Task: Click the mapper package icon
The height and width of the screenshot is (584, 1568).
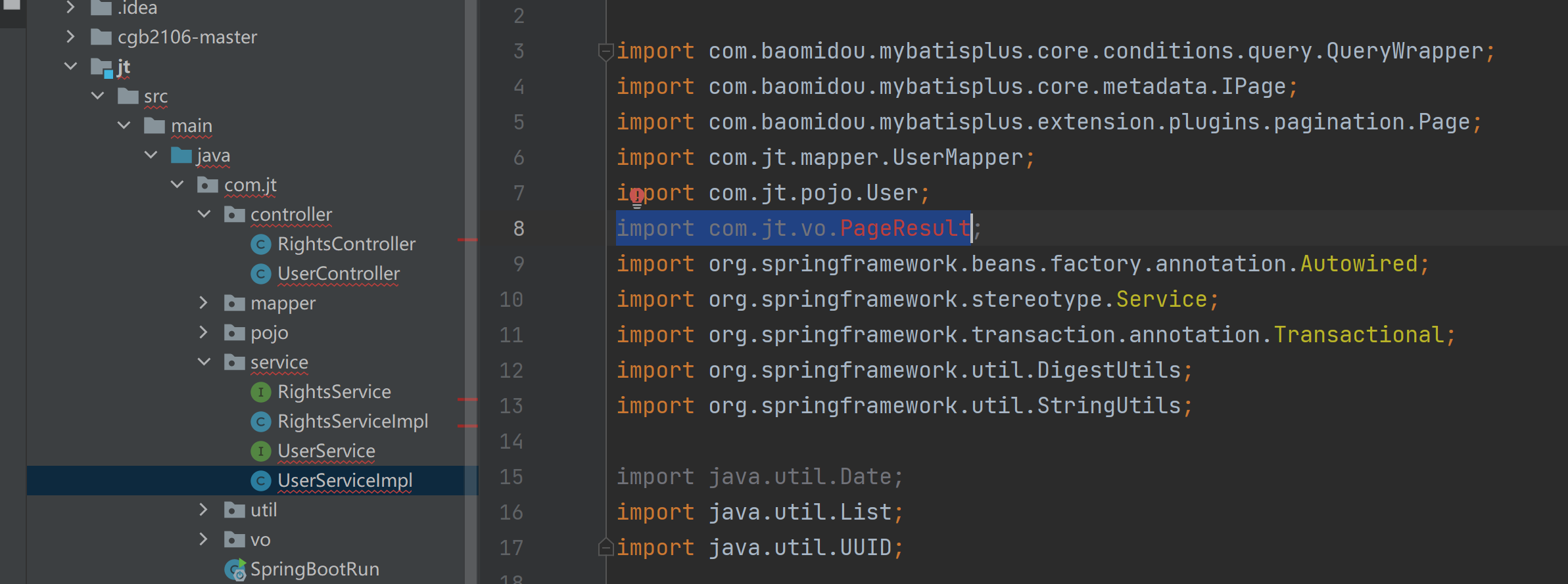Action: pos(234,303)
